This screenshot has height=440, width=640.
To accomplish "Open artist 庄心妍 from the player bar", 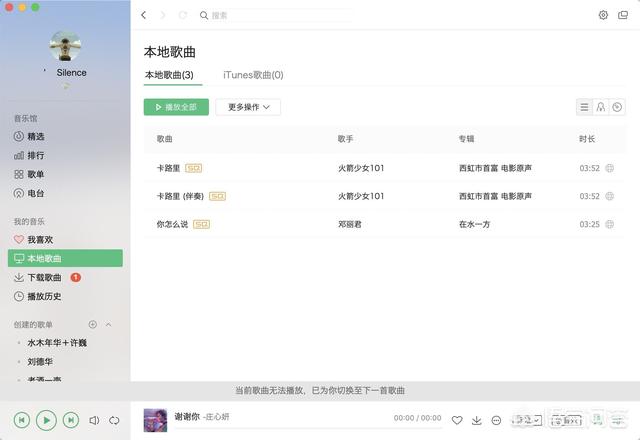I will tap(217, 417).
